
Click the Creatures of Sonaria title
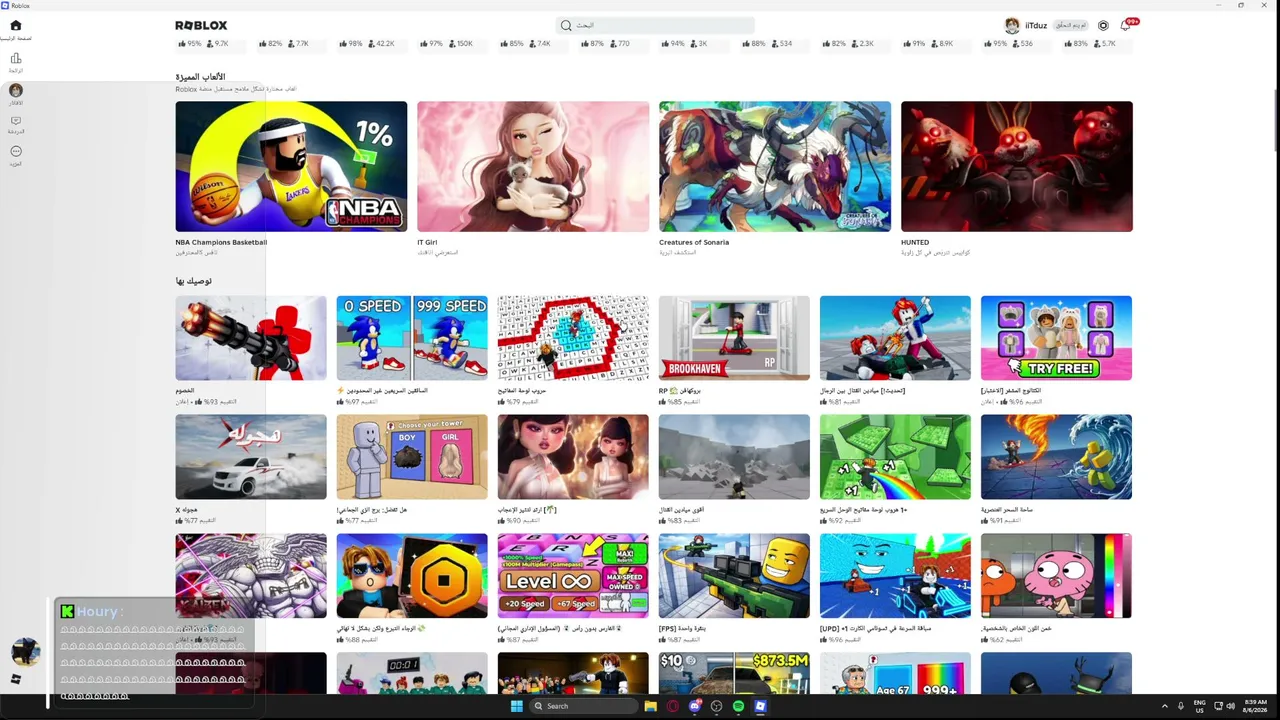[x=694, y=242]
